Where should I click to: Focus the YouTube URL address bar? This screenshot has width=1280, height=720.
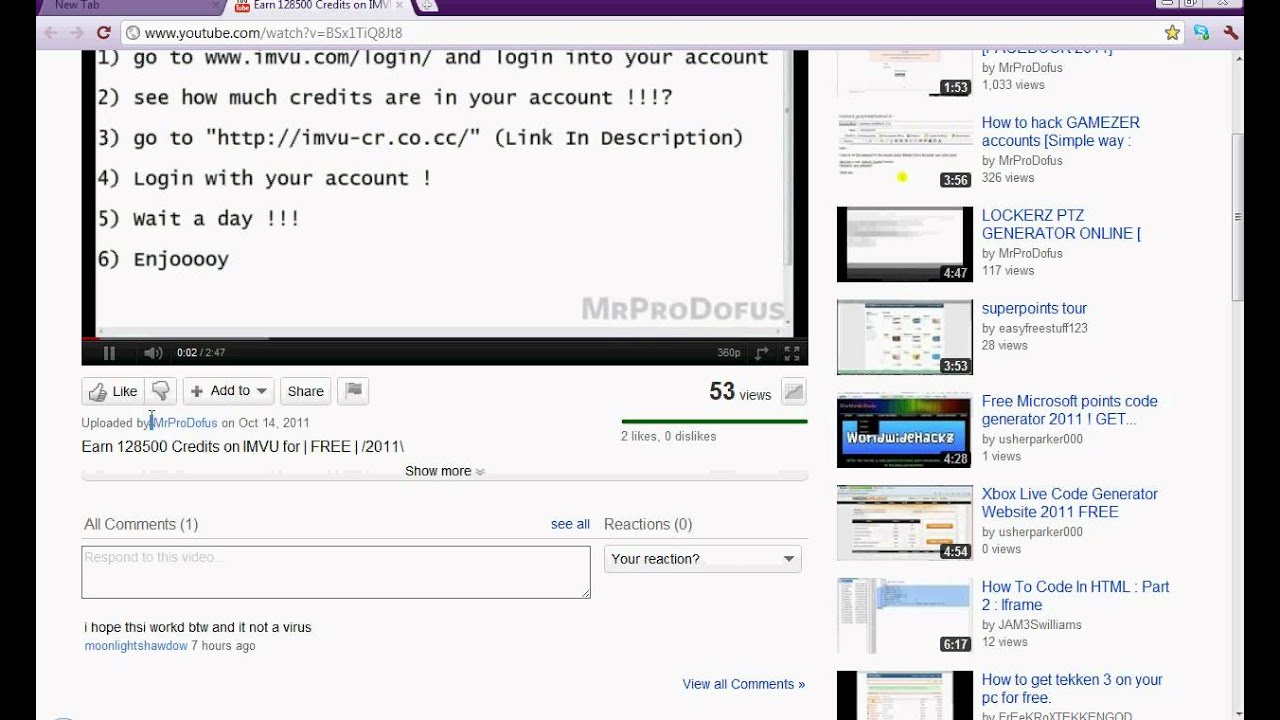[640, 33]
